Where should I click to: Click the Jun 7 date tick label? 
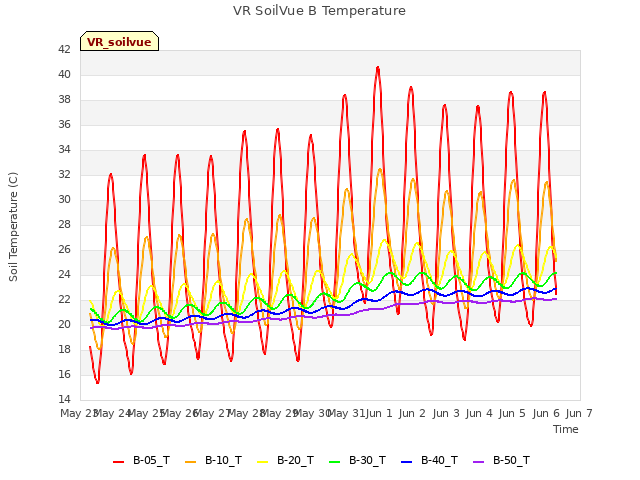(579, 413)
